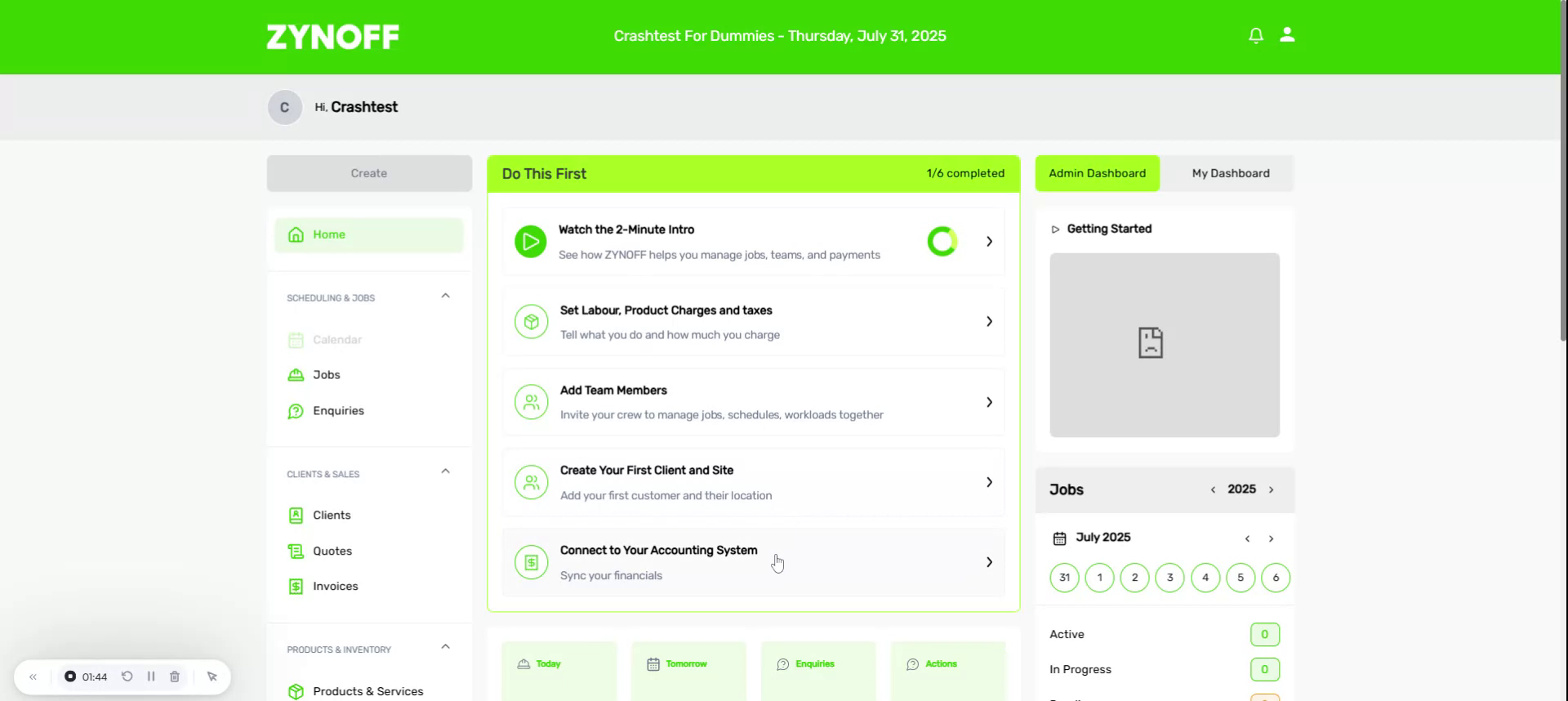The height and width of the screenshot is (701, 1568).
Task: Click the Calendar icon in sidebar
Action: click(x=296, y=340)
